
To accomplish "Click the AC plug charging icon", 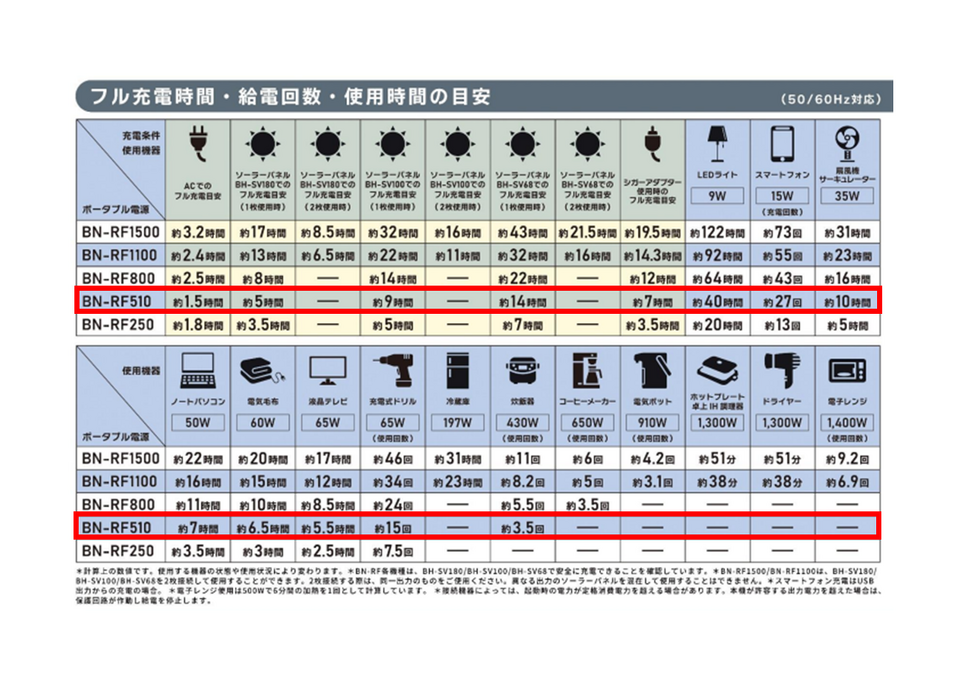I will pyautogui.click(x=198, y=147).
